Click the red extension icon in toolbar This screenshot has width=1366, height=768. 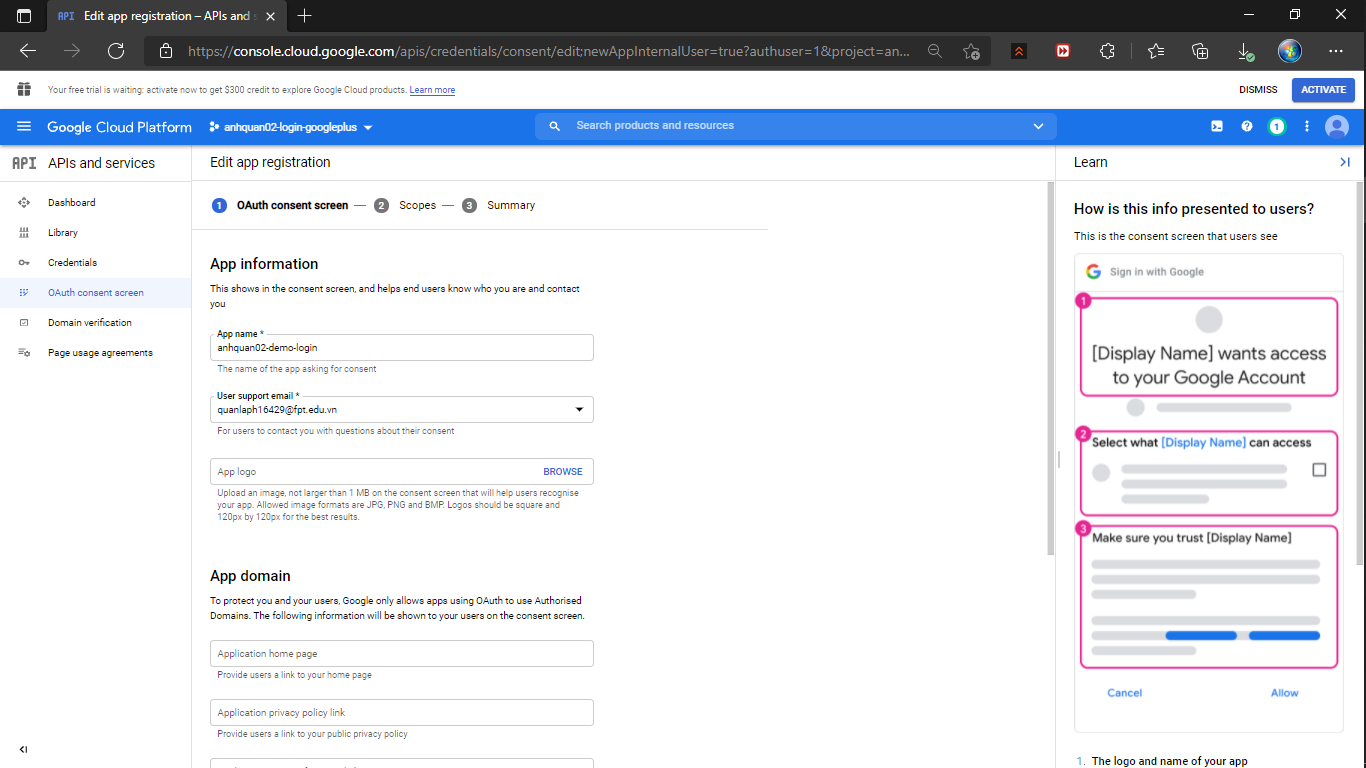point(1063,51)
